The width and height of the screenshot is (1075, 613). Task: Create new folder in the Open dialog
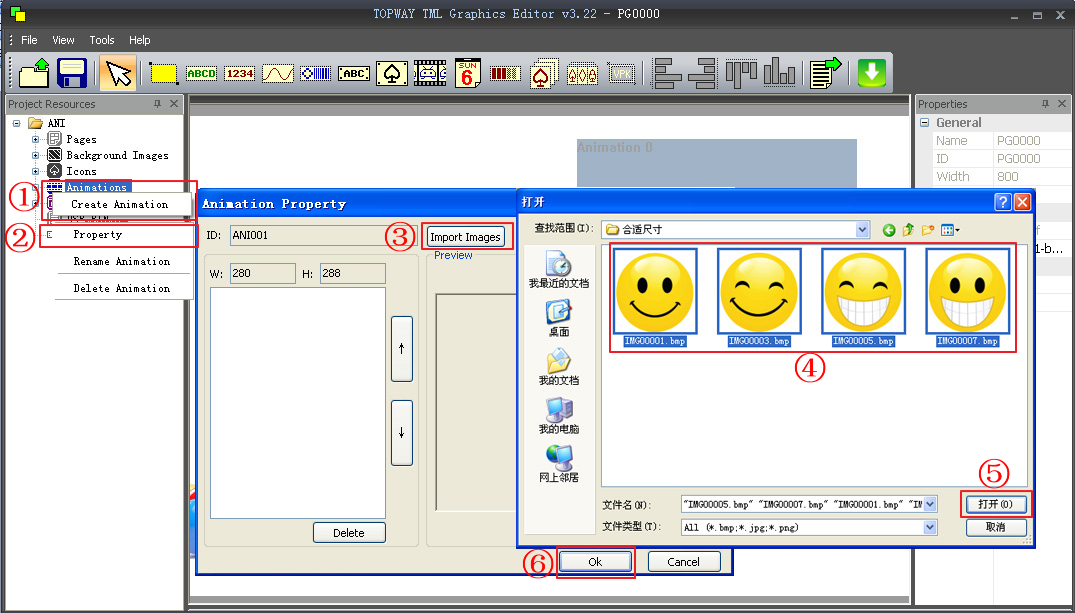pos(928,230)
